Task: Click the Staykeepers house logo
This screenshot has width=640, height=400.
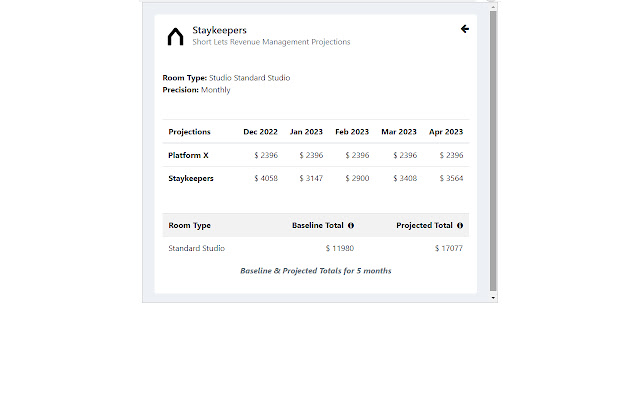Action: 176,36
